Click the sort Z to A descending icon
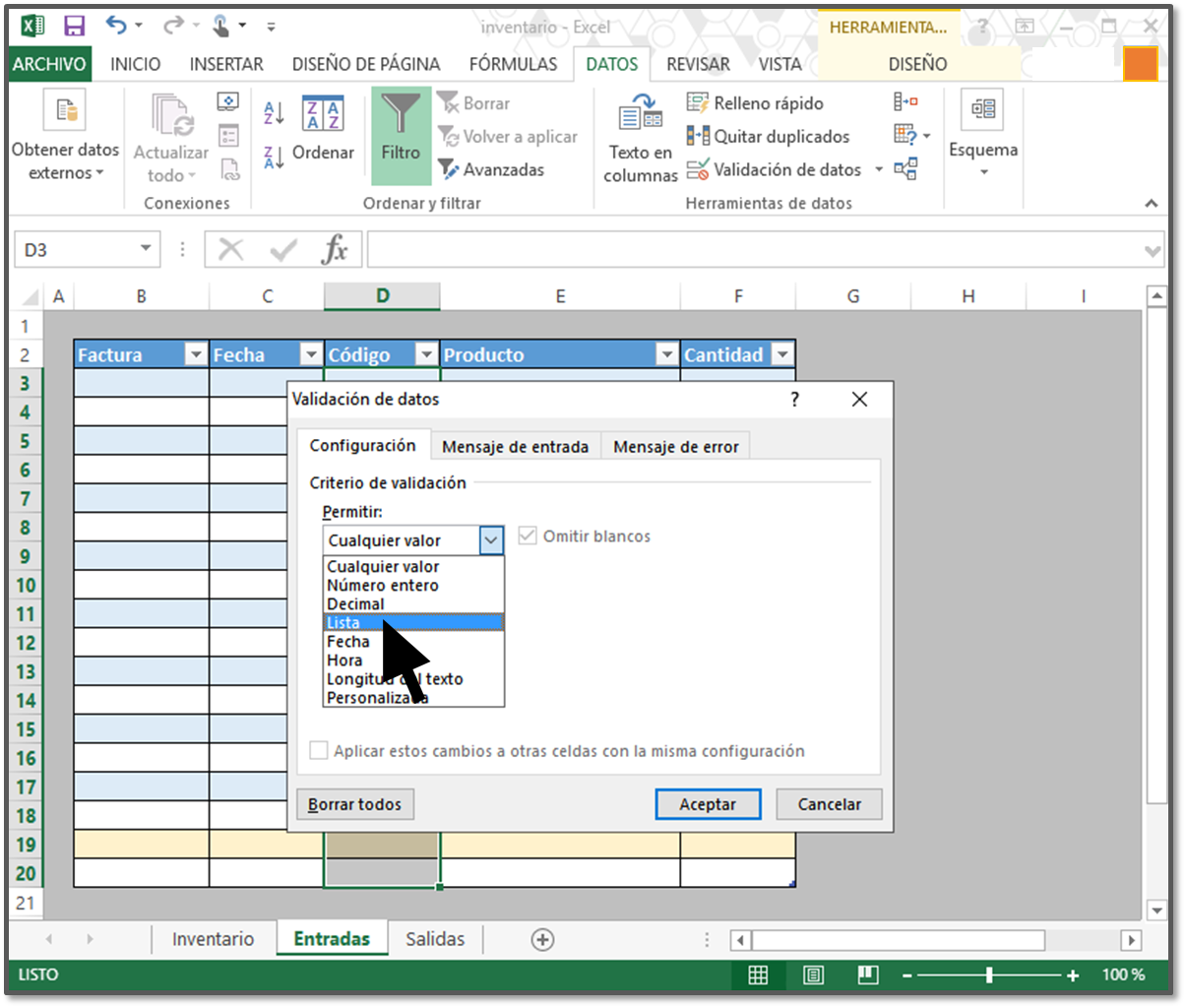This screenshot has height=1008, width=1186. [x=275, y=157]
